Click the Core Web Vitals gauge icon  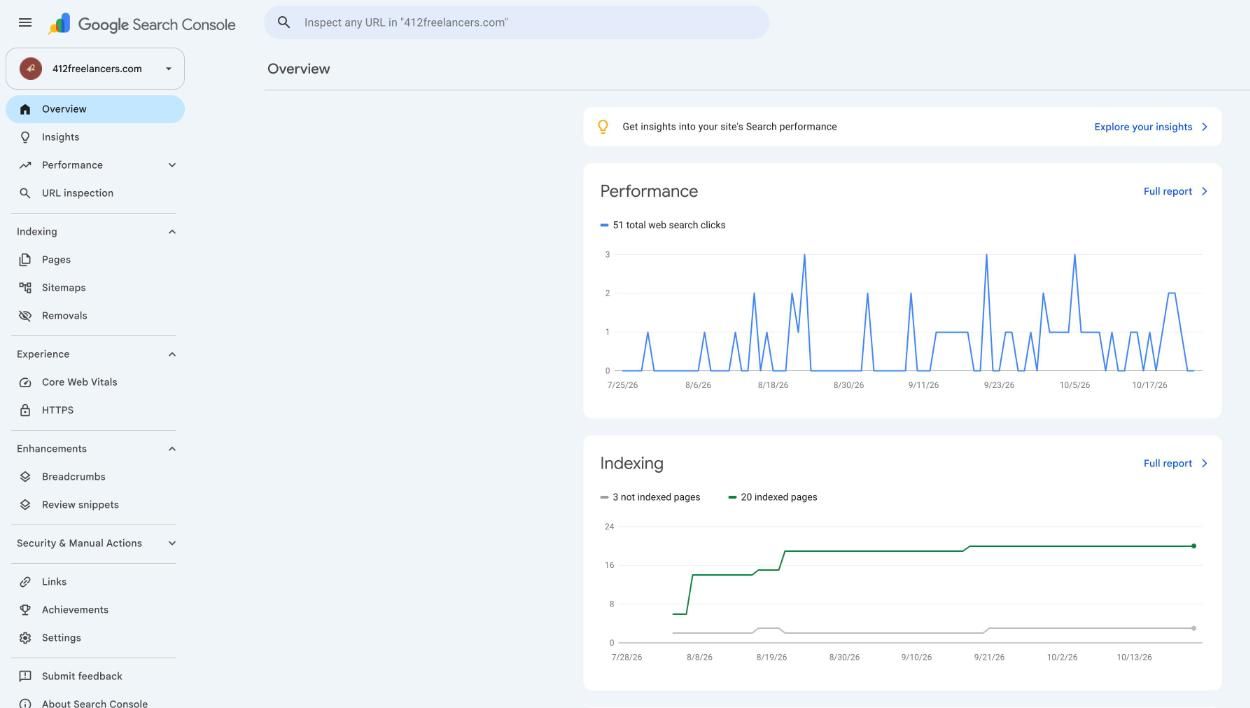[25, 382]
